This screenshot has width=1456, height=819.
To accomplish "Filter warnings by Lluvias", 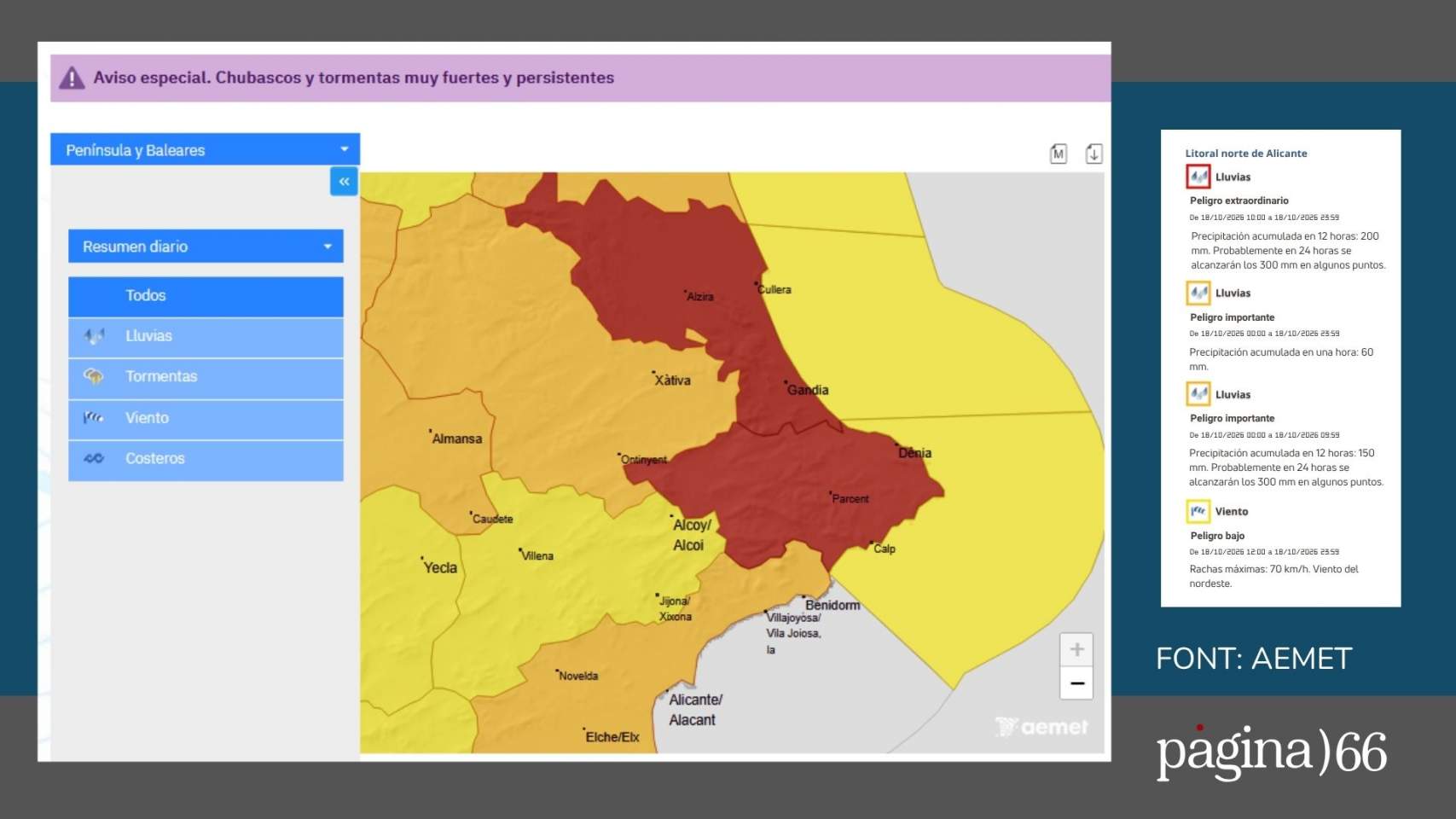I will point(206,337).
